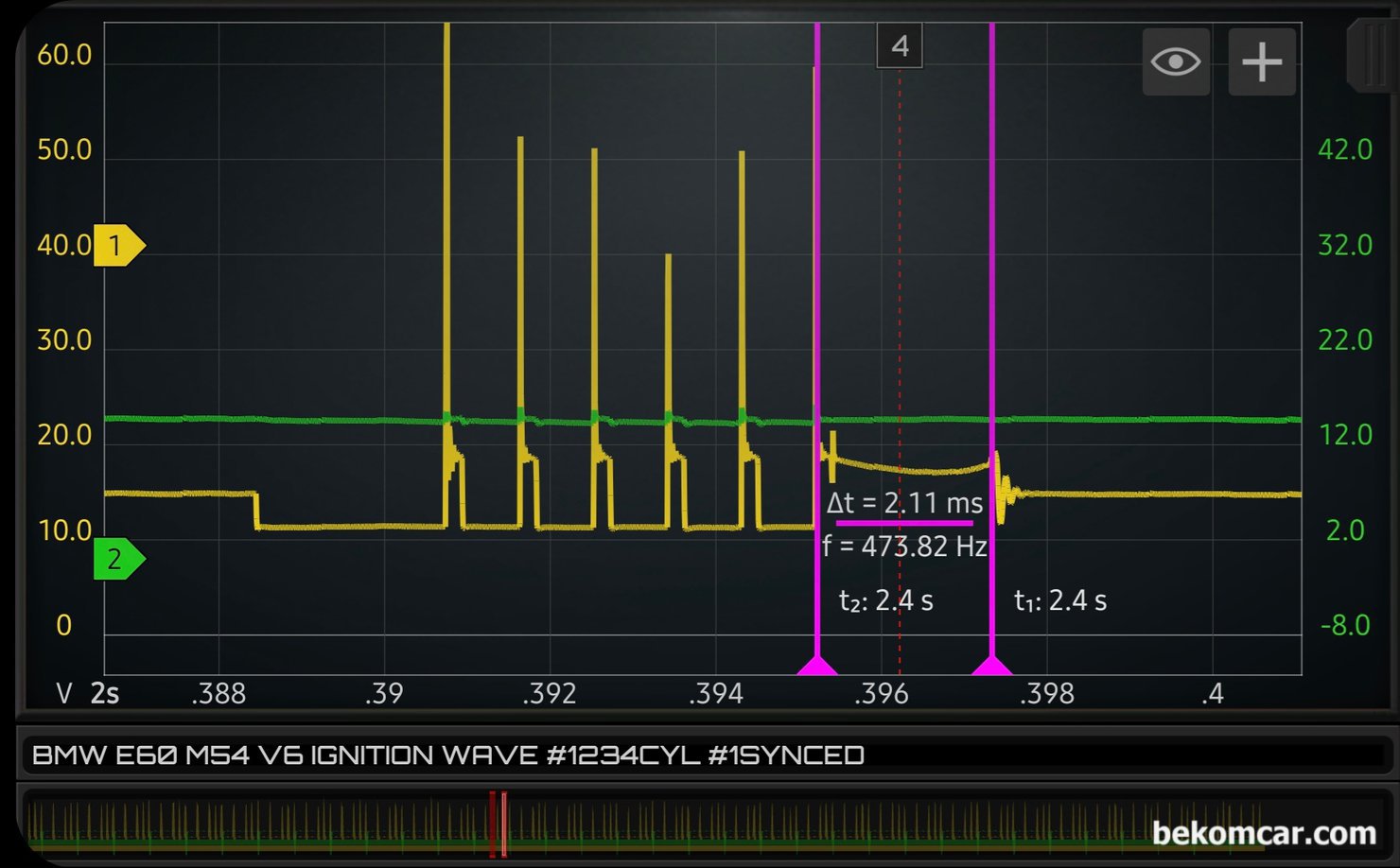Click left magenta cursor handle triangle

pos(816,666)
